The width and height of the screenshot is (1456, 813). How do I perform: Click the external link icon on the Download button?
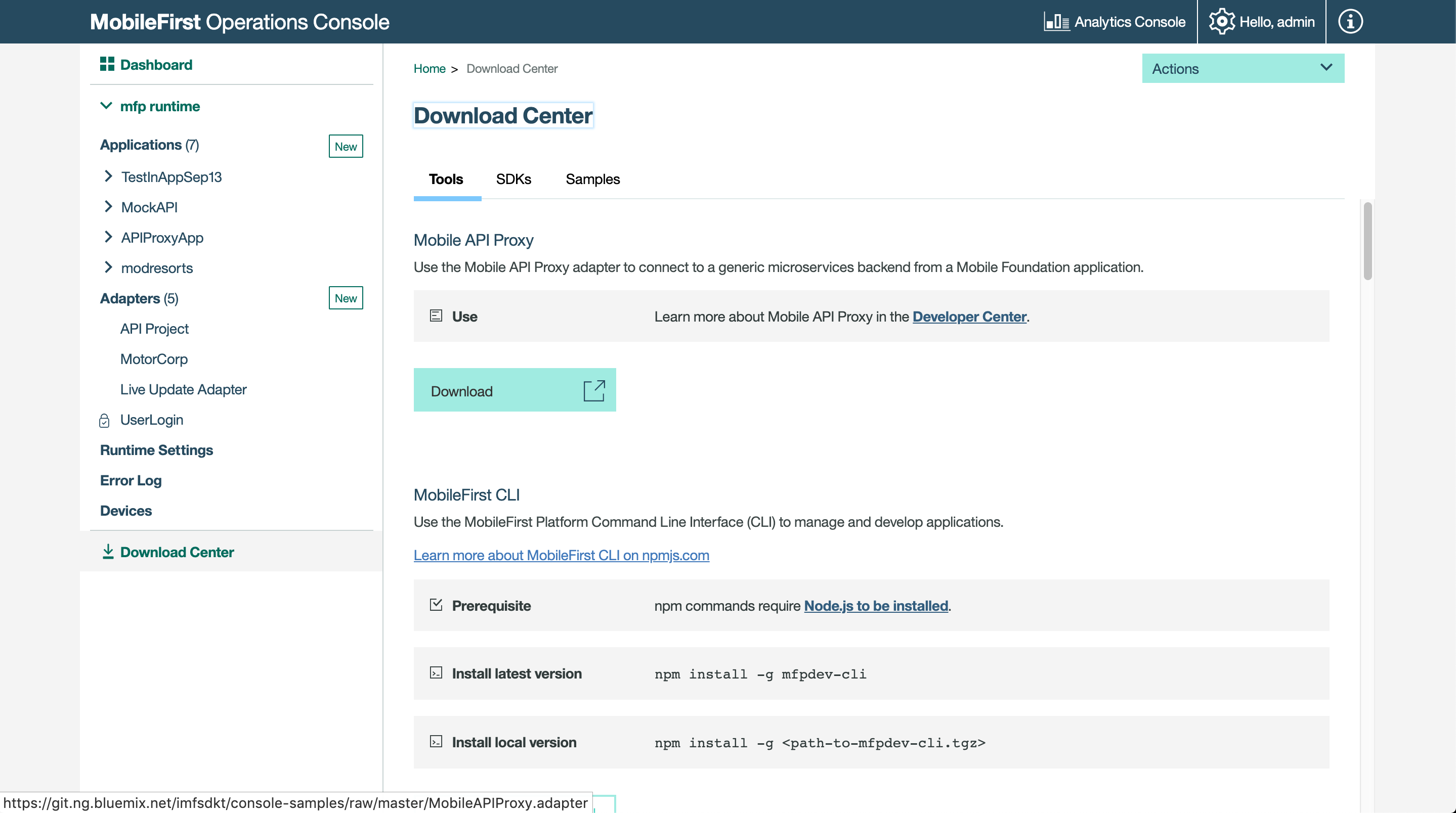pos(594,390)
